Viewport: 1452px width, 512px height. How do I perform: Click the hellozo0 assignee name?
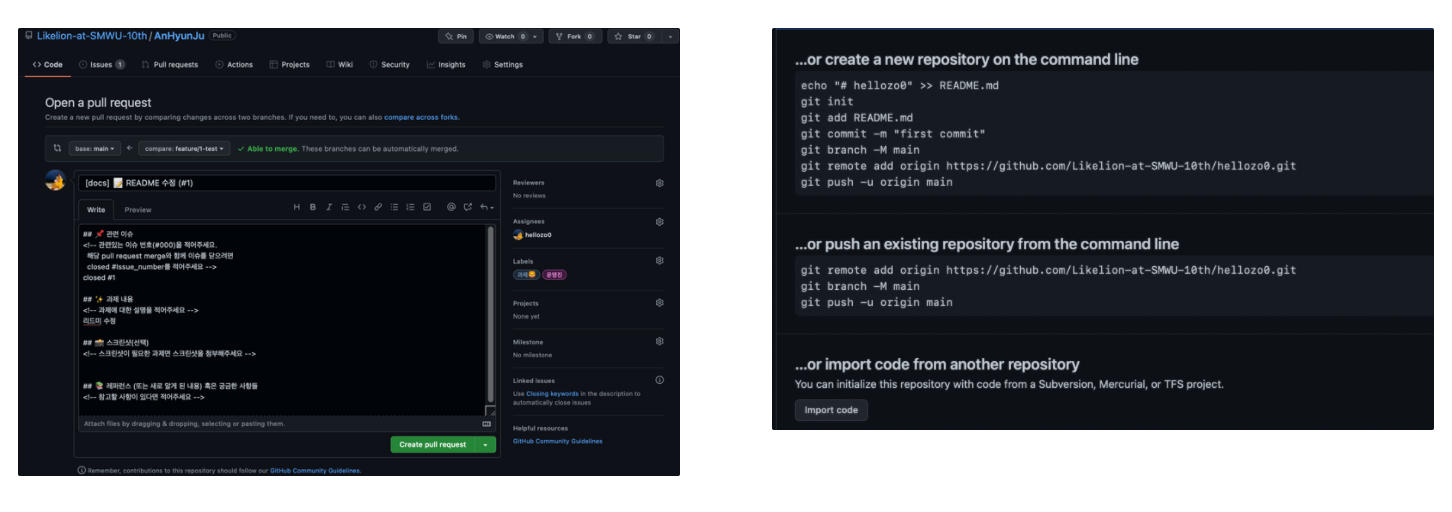click(538, 235)
